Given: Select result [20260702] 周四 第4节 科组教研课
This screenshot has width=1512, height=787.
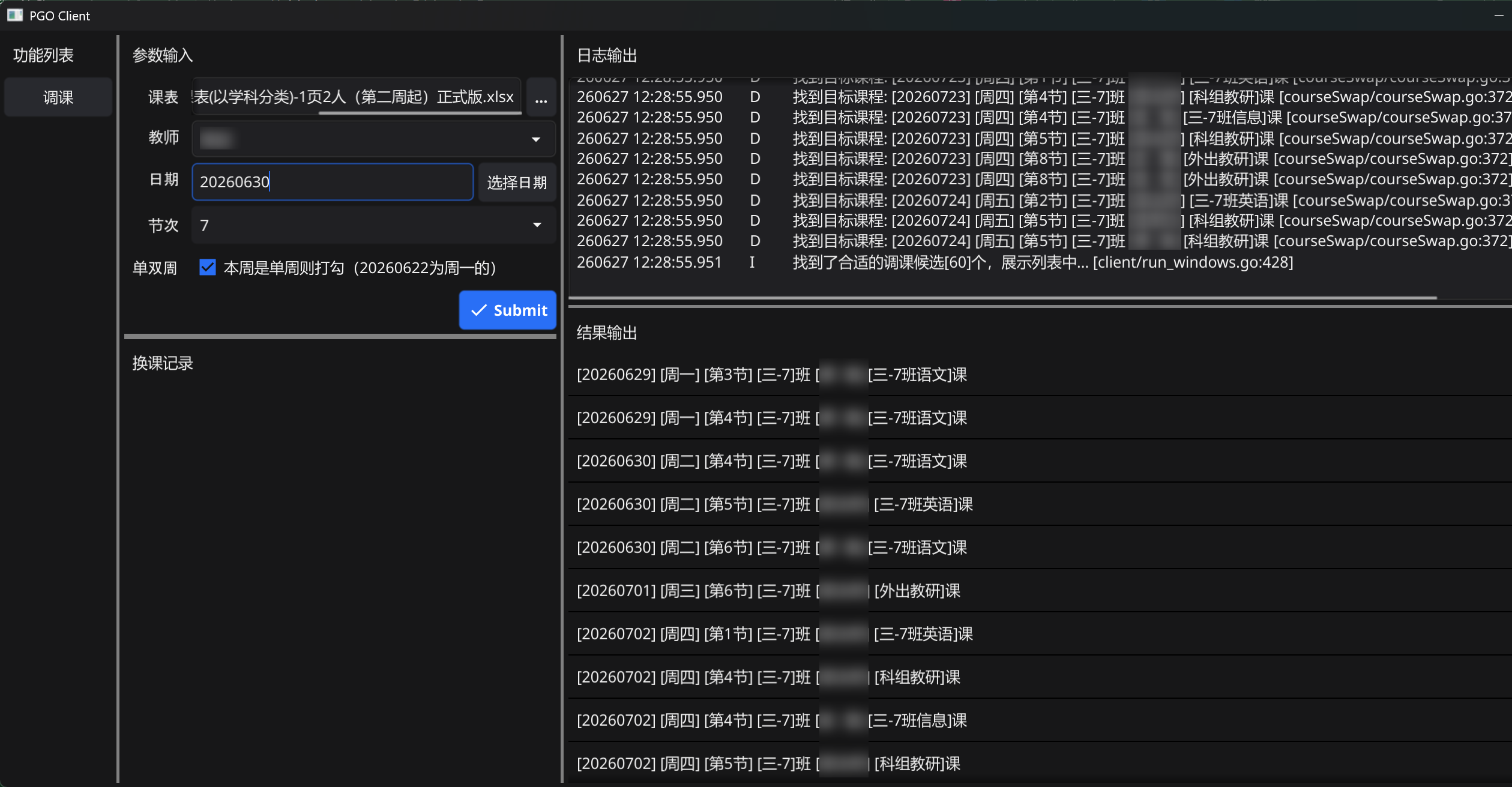Looking at the screenshot, I should point(1040,677).
